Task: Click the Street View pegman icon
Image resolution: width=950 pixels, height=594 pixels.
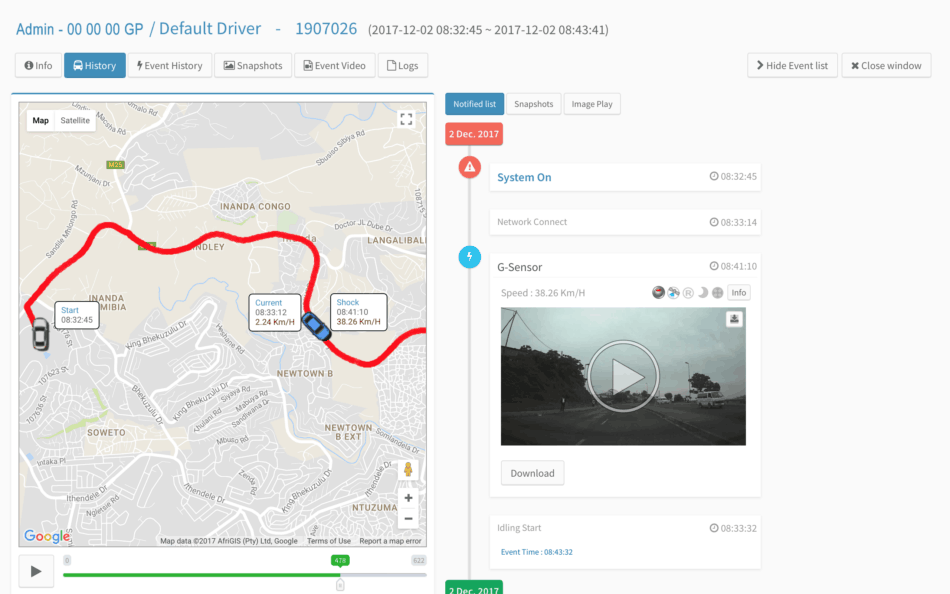Action: tap(407, 470)
